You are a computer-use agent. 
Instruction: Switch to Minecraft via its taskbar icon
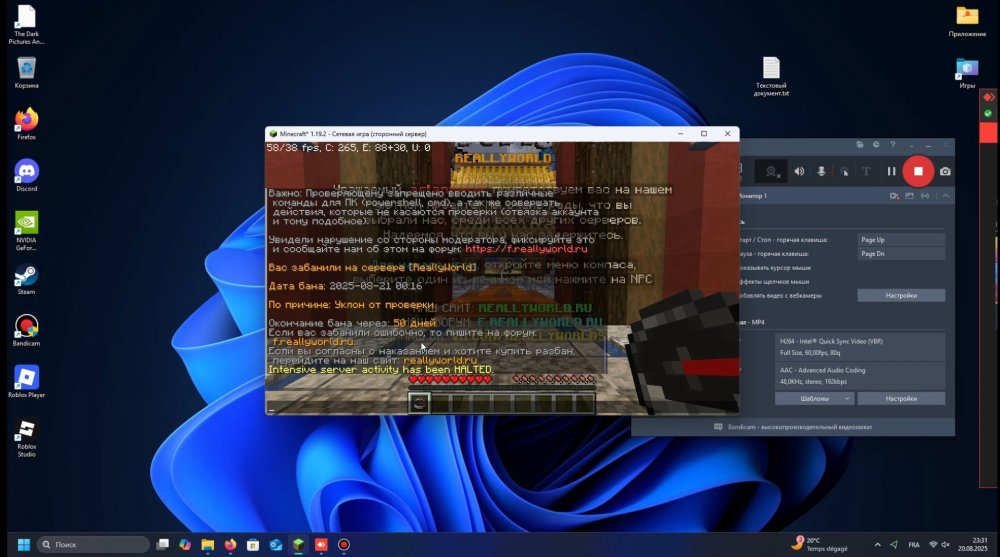pos(298,544)
